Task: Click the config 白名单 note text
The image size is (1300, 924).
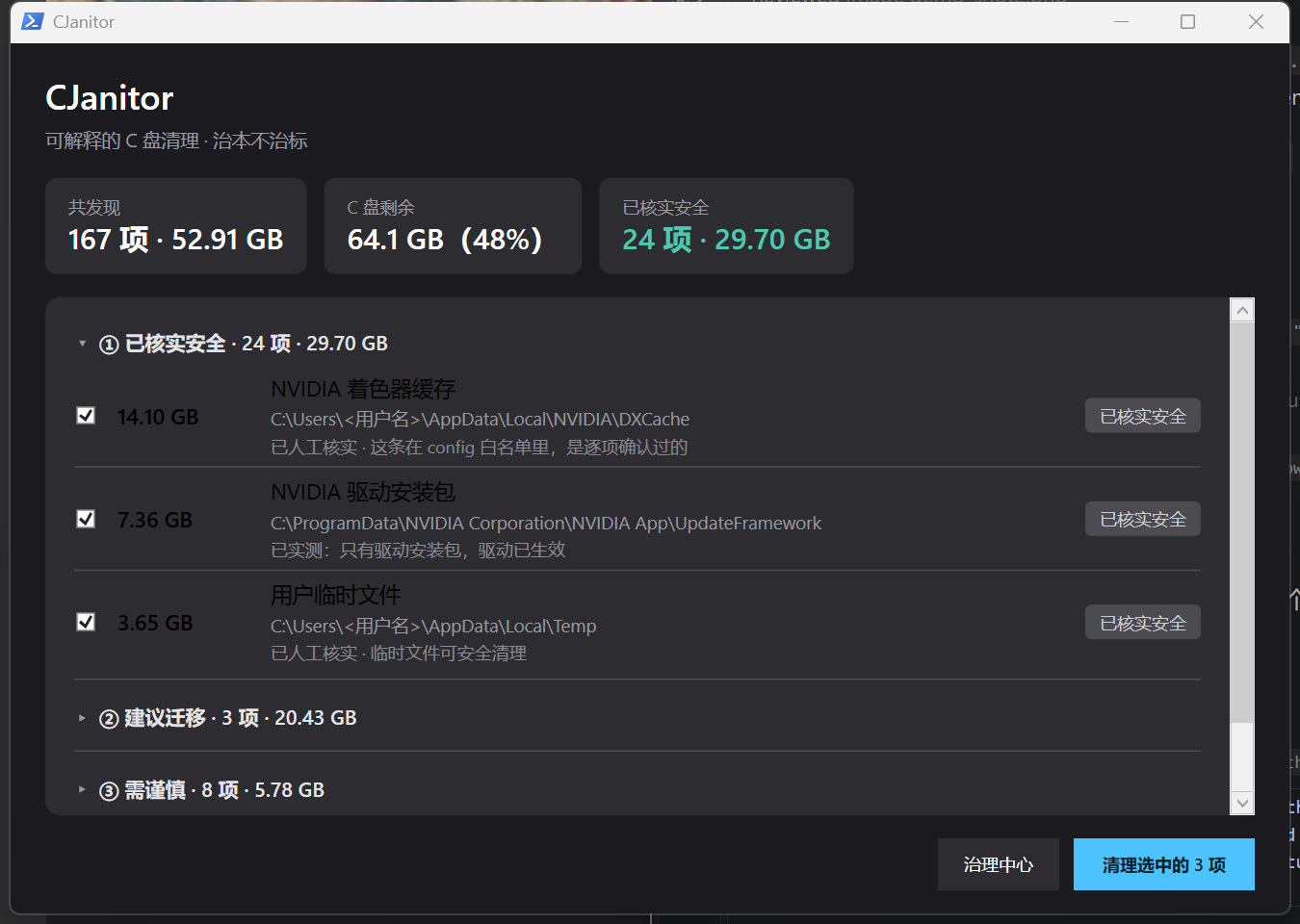Action: [x=480, y=447]
